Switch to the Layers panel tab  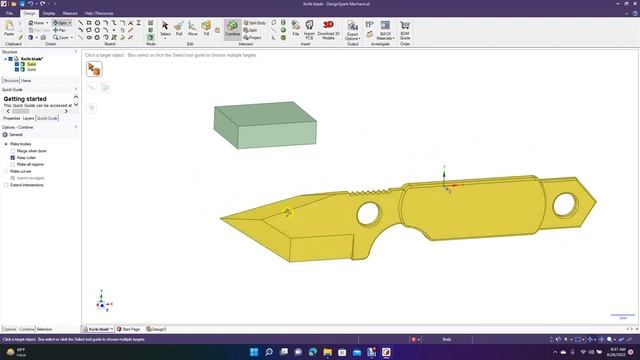[x=28, y=118]
